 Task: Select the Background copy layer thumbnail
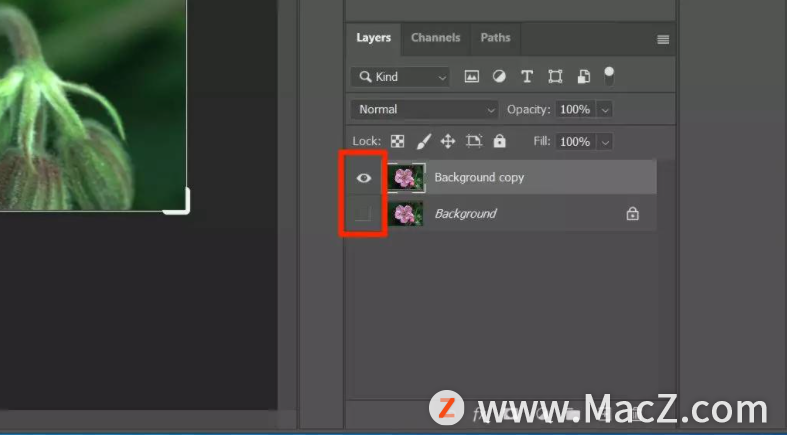[x=406, y=178]
